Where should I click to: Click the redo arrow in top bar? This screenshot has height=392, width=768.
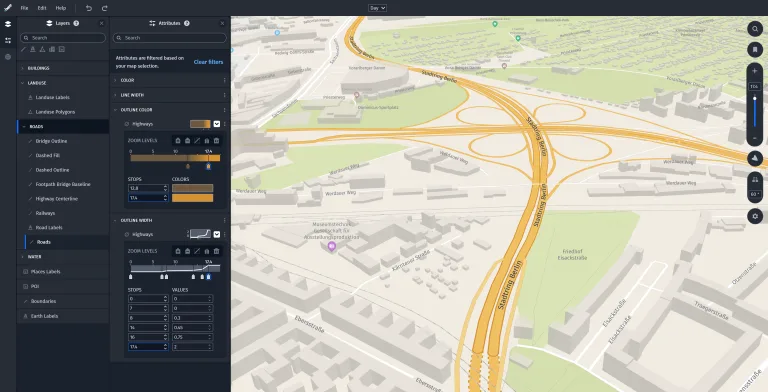click(104, 8)
